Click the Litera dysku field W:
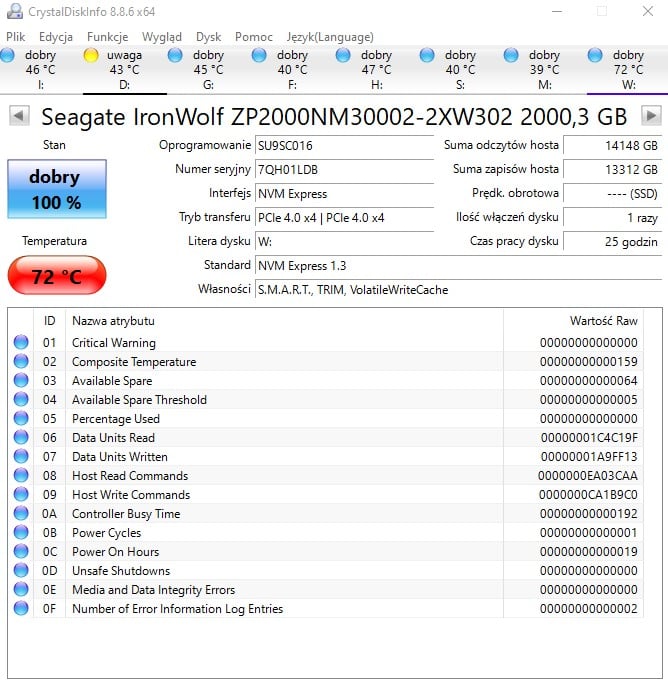The image size is (668, 685). 344,242
